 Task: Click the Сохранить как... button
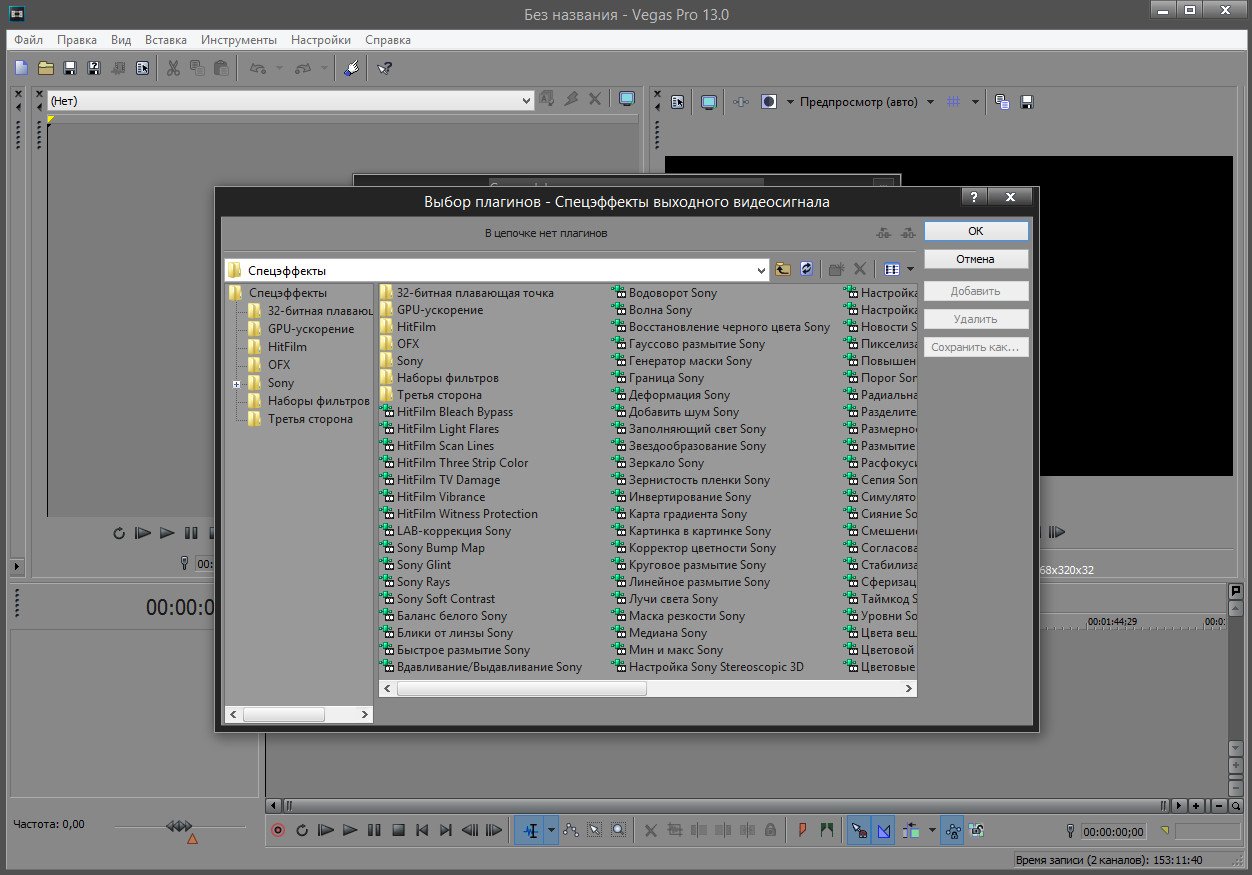pyautogui.click(x=976, y=347)
